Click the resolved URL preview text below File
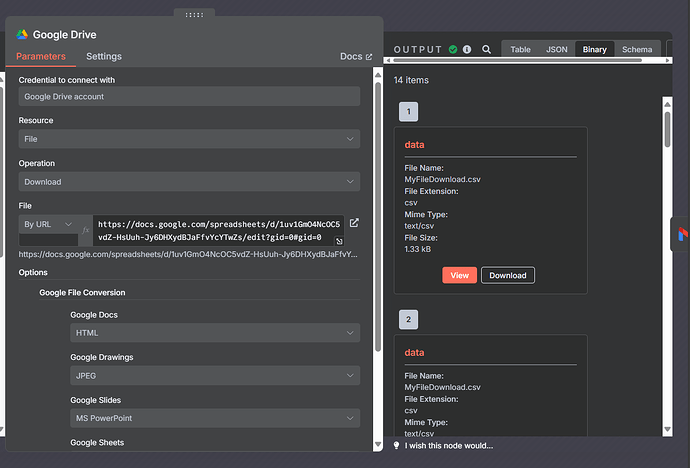 click(188, 254)
